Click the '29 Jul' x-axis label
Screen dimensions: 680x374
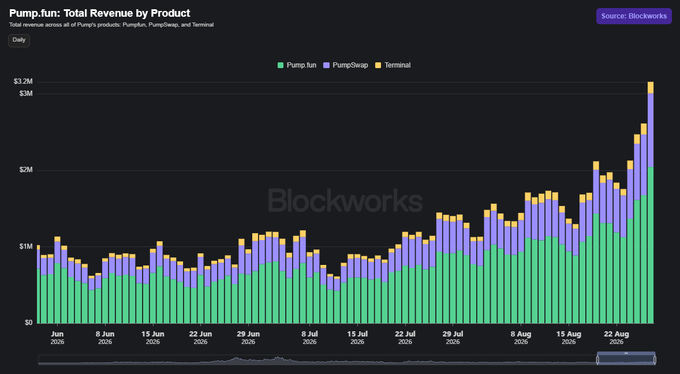(x=453, y=334)
